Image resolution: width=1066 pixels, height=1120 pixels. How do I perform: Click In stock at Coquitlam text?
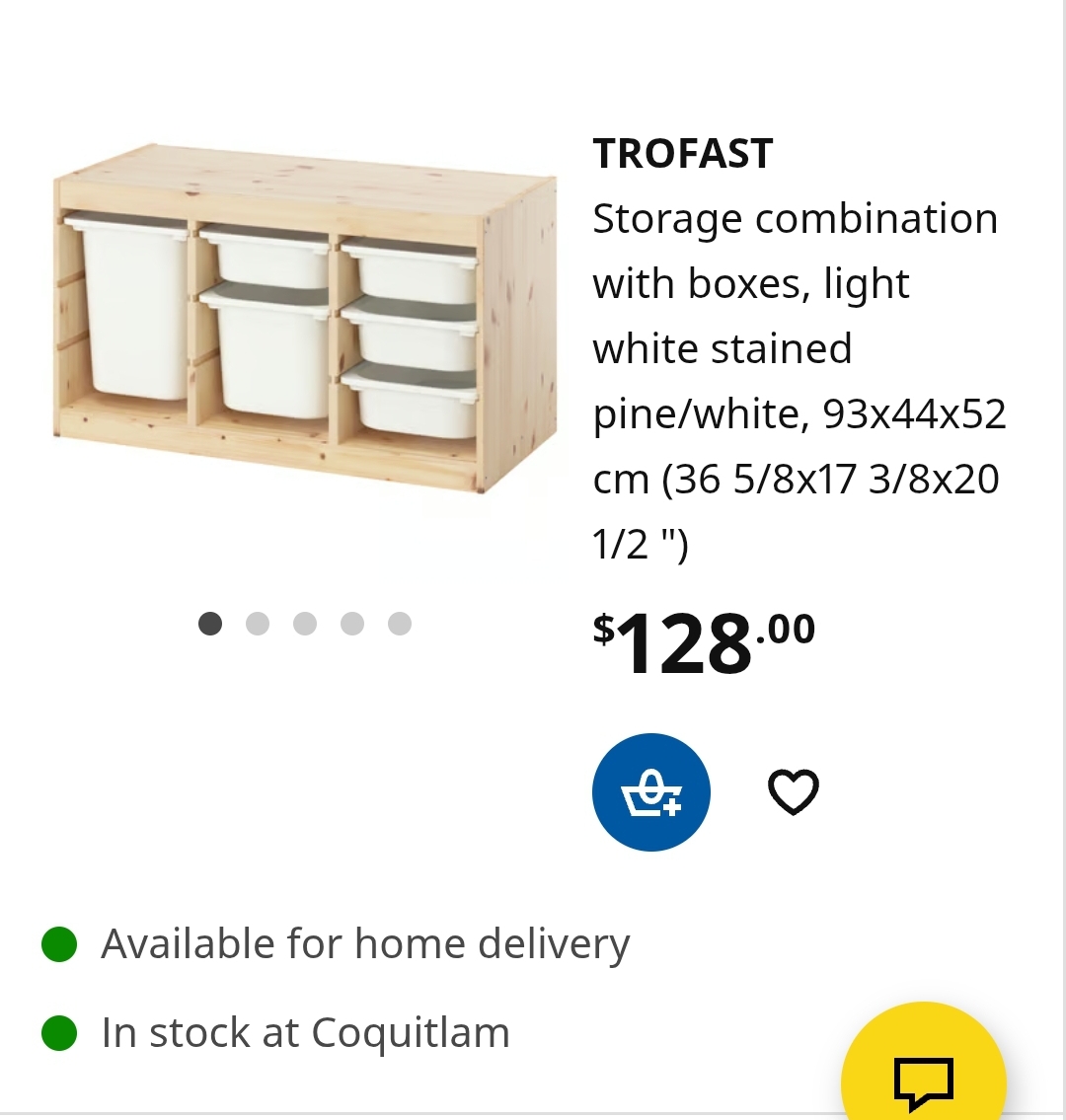[x=306, y=1033]
